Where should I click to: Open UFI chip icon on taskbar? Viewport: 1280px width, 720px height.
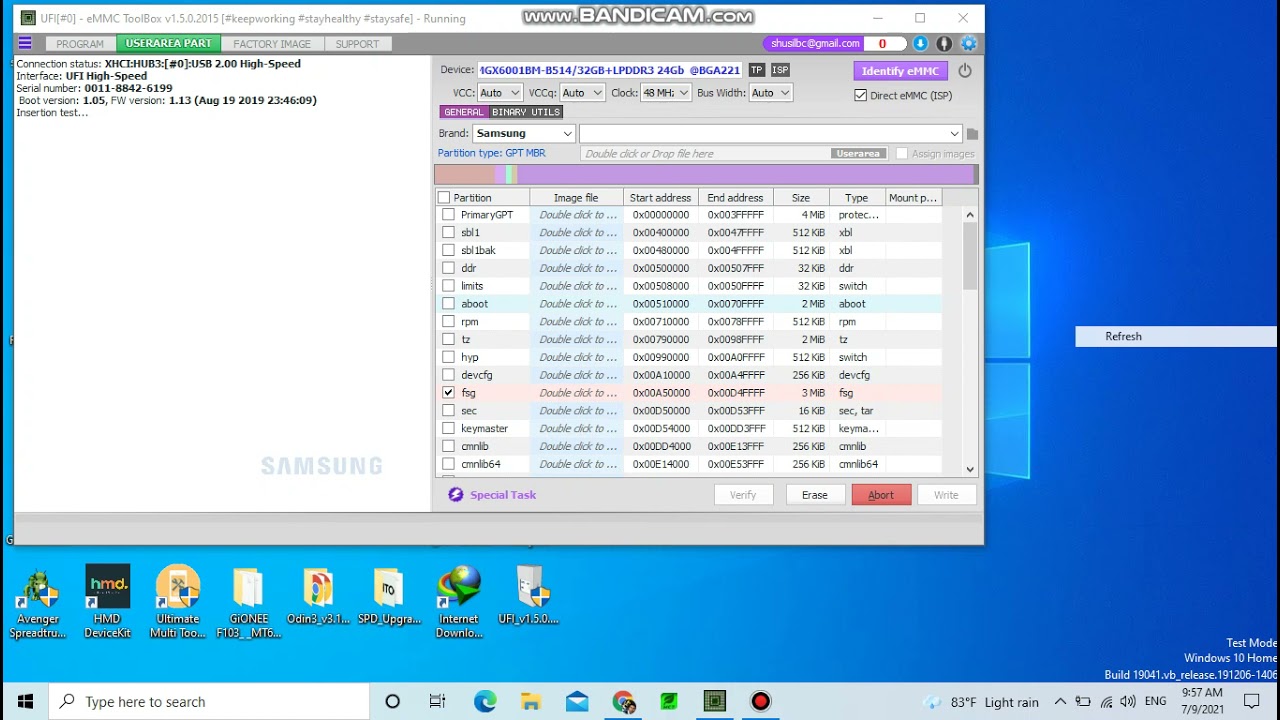pyautogui.click(x=715, y=702)
